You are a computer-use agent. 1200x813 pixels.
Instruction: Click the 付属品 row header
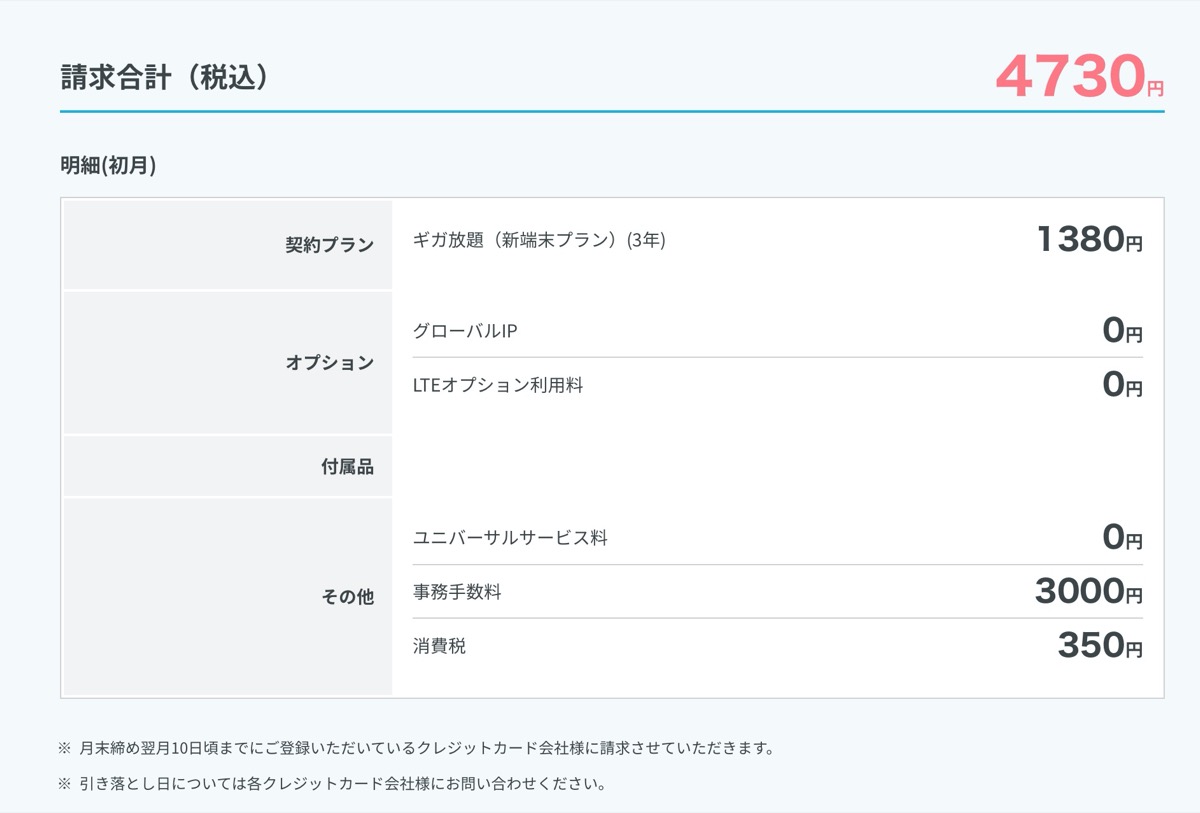tap(228, 466)
